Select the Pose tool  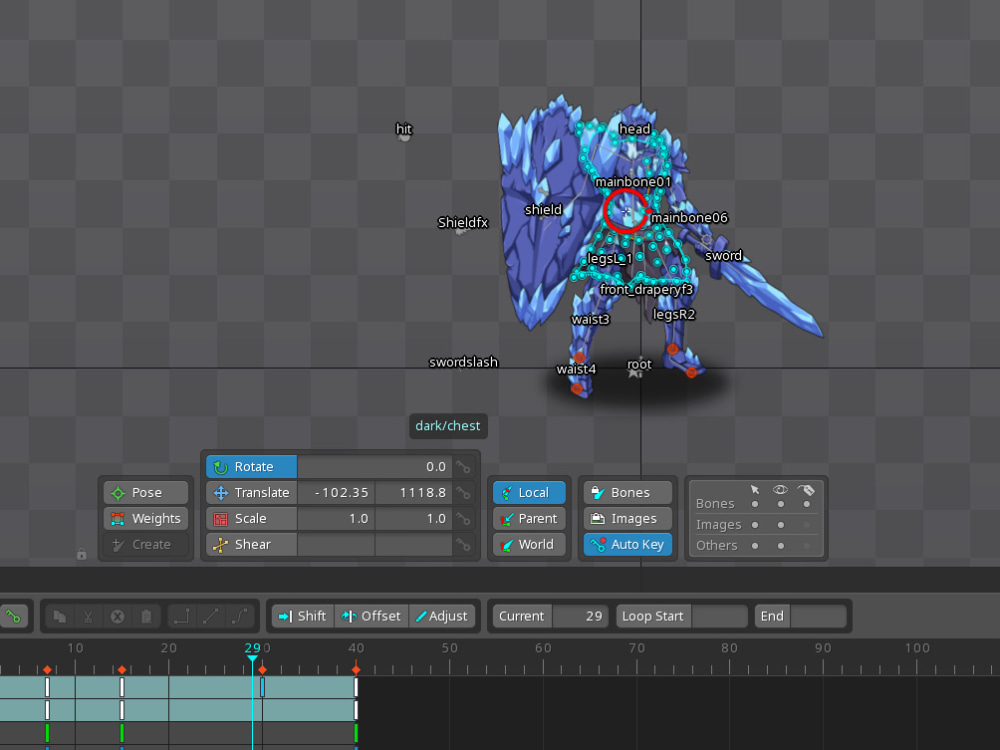[x=146, y=492]
